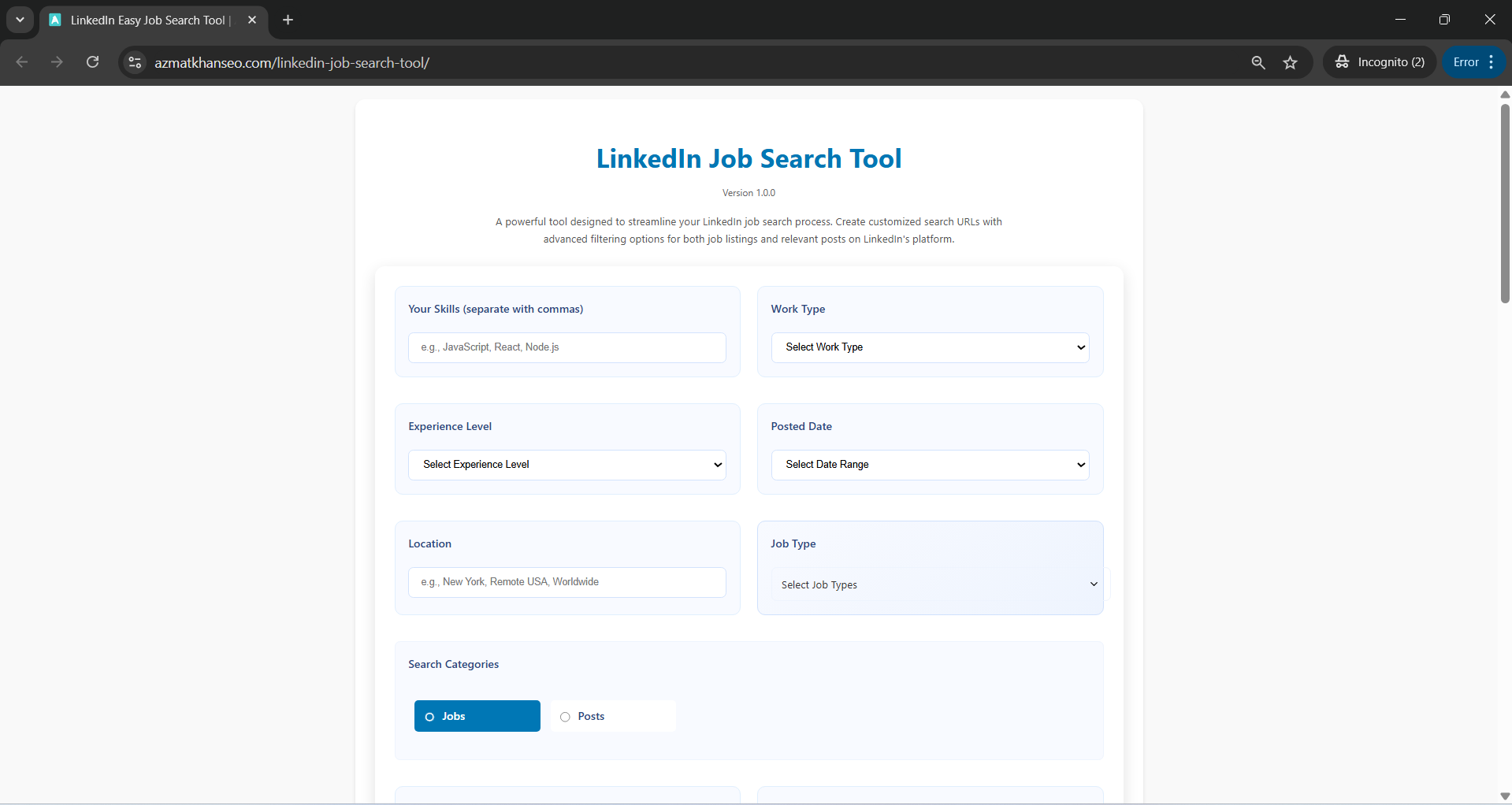Reload the page
The image size is (1512, 805).
[x=92, y=62]
